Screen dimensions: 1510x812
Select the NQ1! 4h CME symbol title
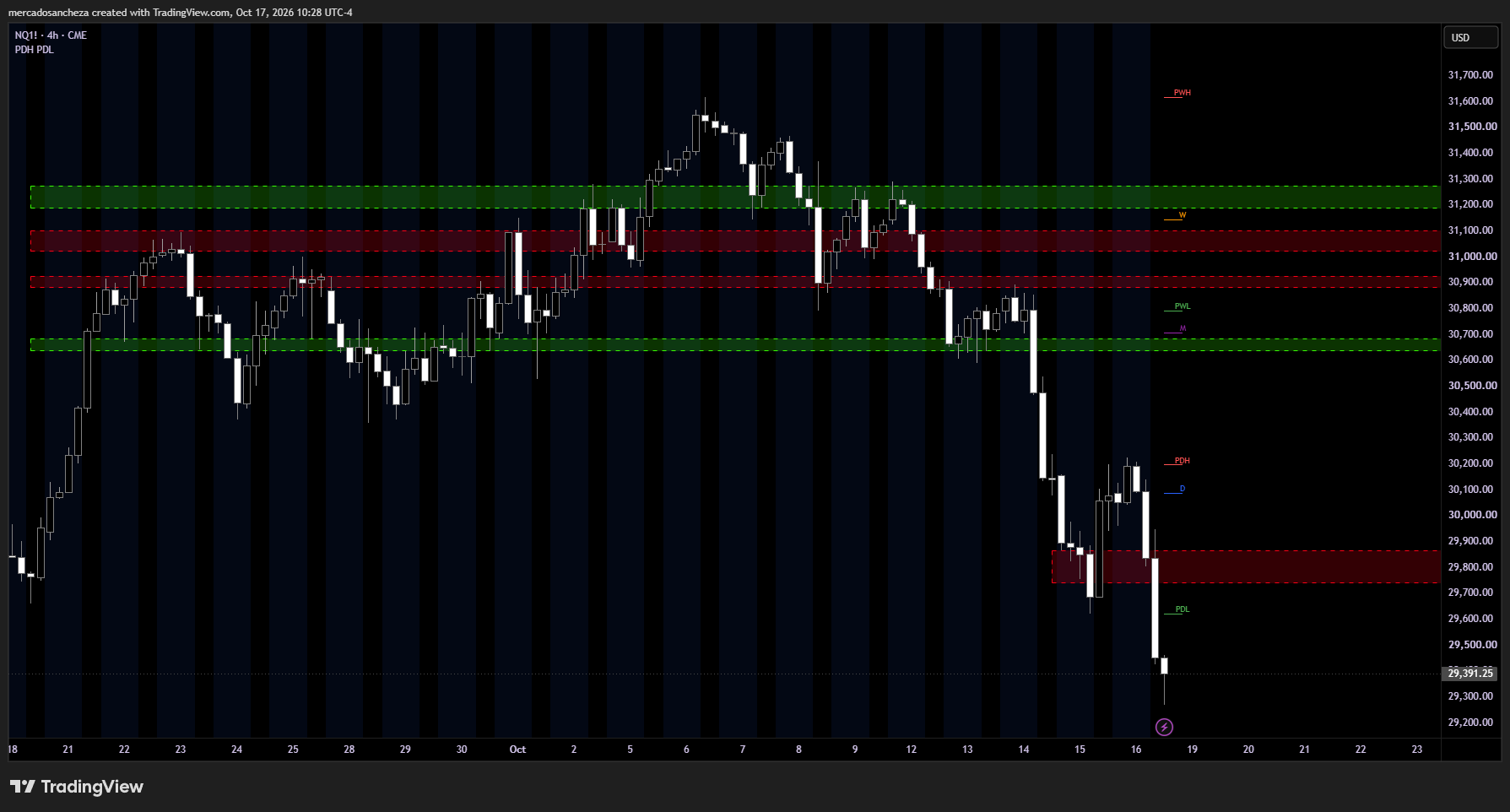[51, 35]
